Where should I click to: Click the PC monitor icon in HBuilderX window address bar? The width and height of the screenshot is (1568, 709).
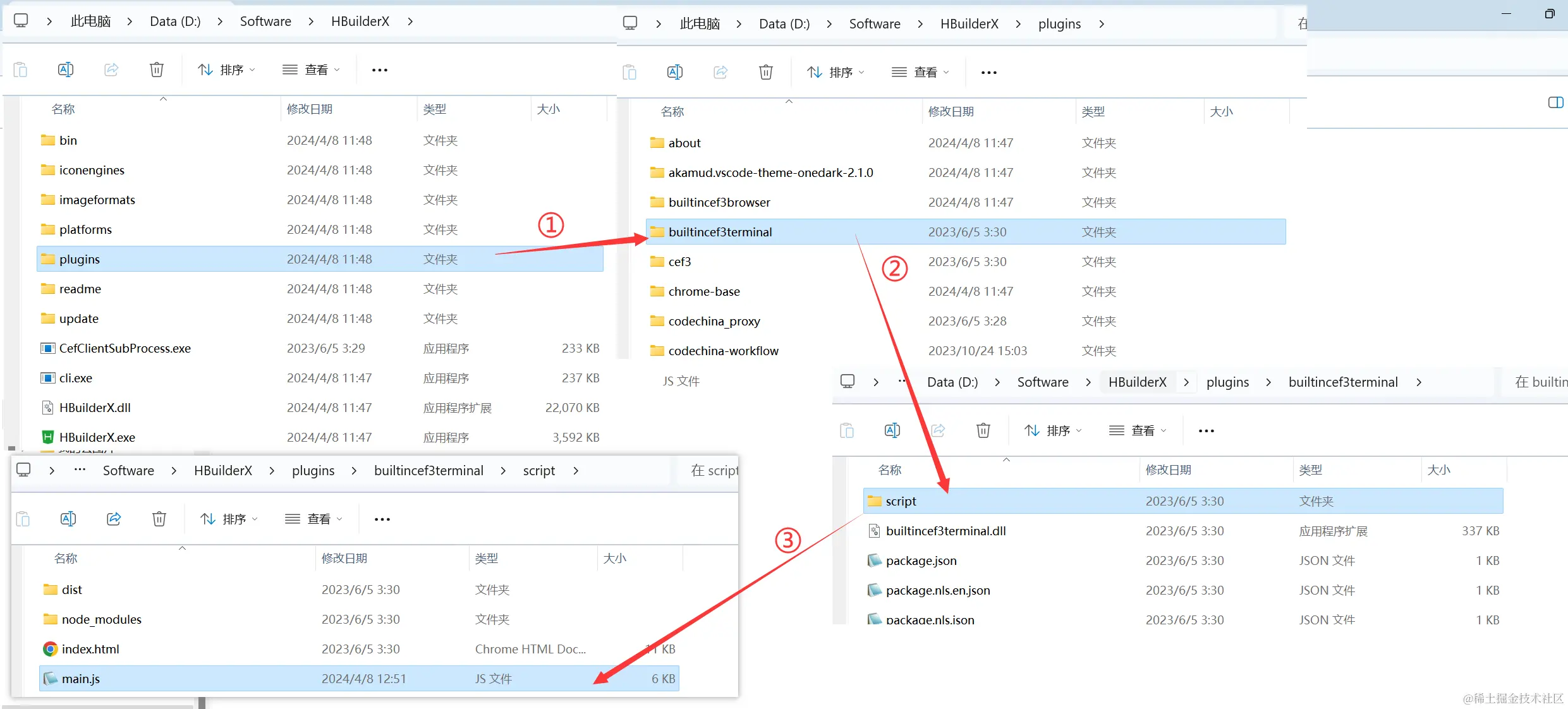[21, 21]
